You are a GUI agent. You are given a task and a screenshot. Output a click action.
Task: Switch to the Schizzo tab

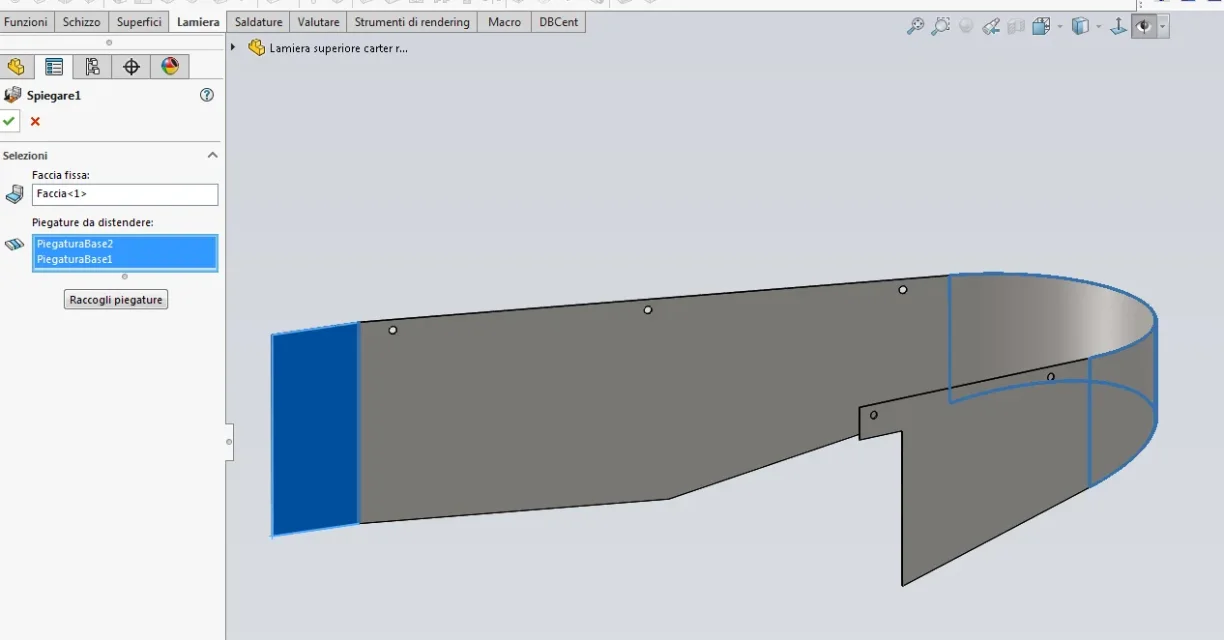pyautogui.click(x=81, y=22)
